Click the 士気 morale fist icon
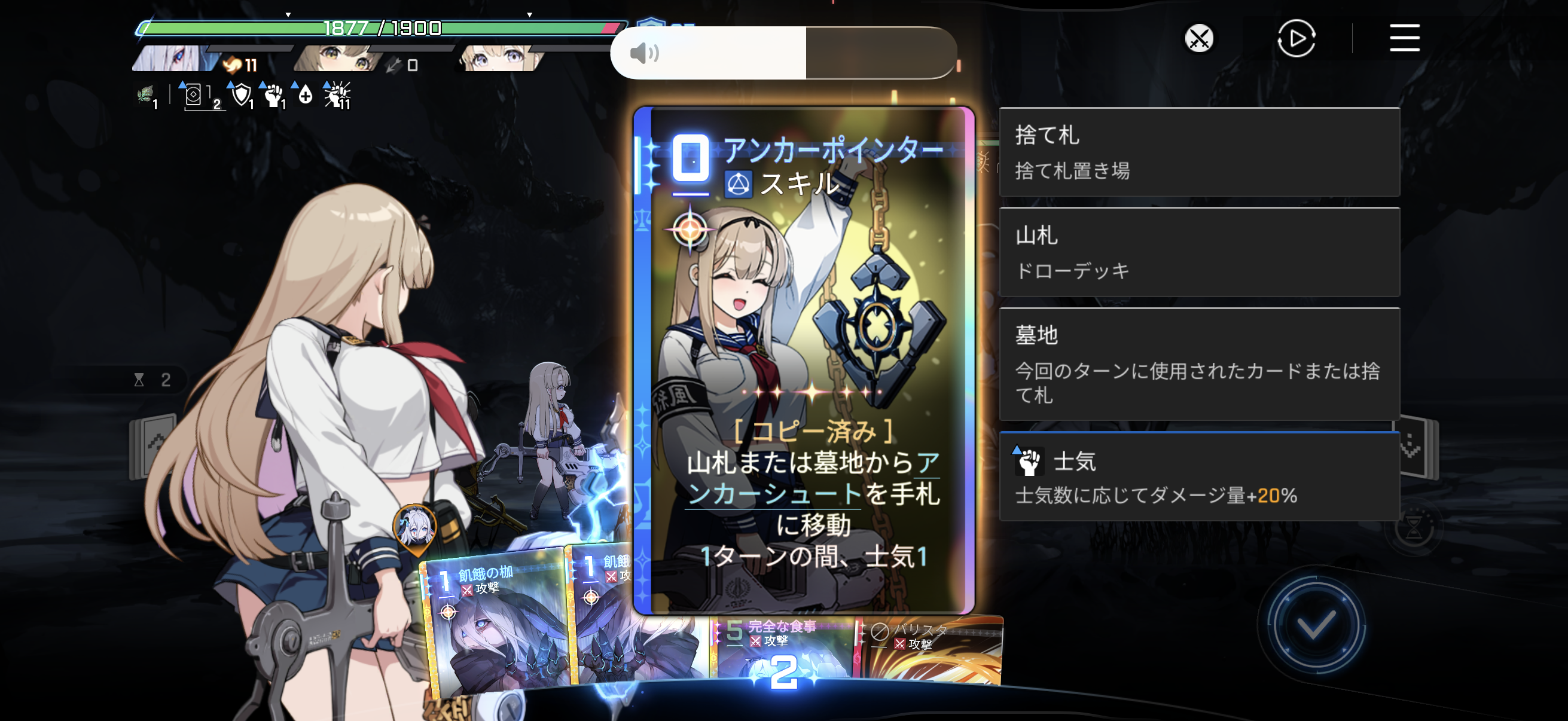This screenshot has width=1568, height=721. 1029,461
